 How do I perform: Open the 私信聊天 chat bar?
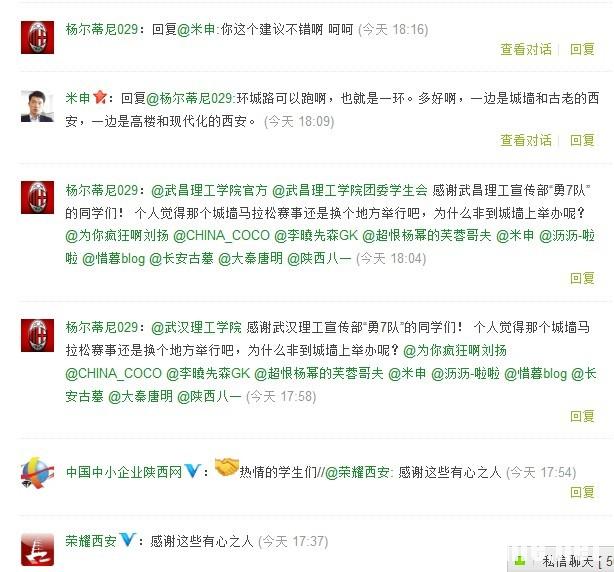pyautogui.click(x=561, y=560)
